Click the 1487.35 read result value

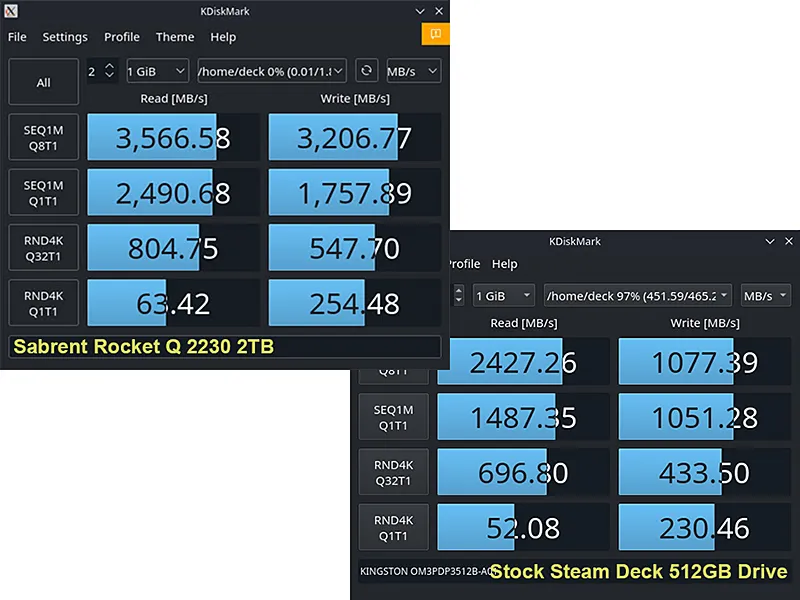click(523, 418)
